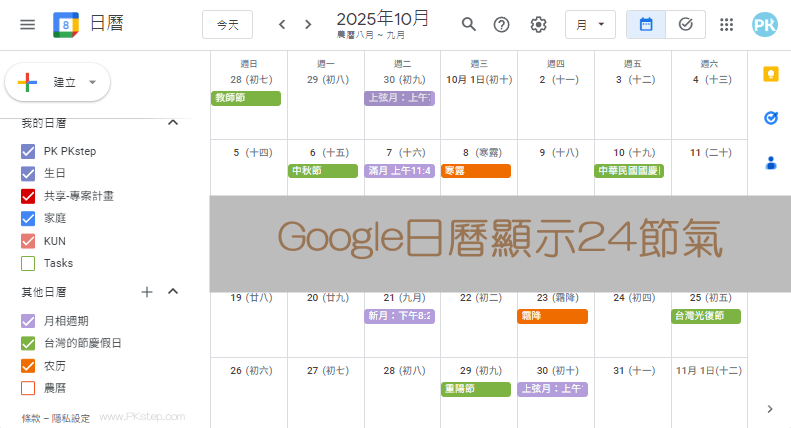Open the 霜降 event on October 23
791x428 pixels.
point(552,316)
